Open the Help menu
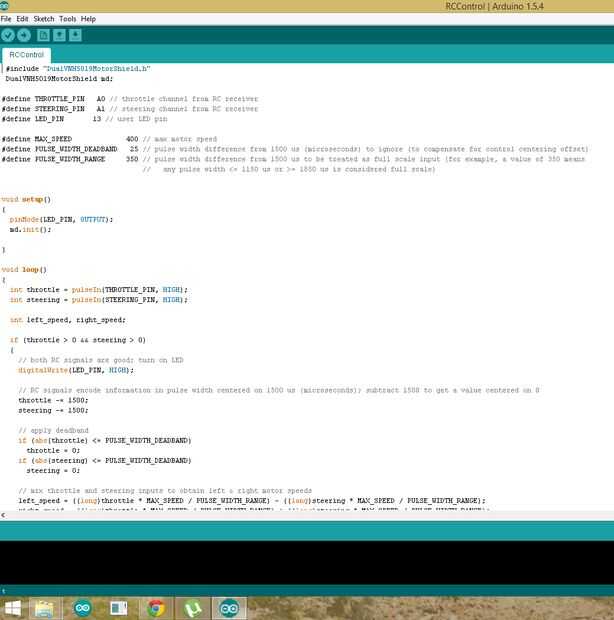Image resolution: width=614 pixels, height=620 pixels. (88, 19)
